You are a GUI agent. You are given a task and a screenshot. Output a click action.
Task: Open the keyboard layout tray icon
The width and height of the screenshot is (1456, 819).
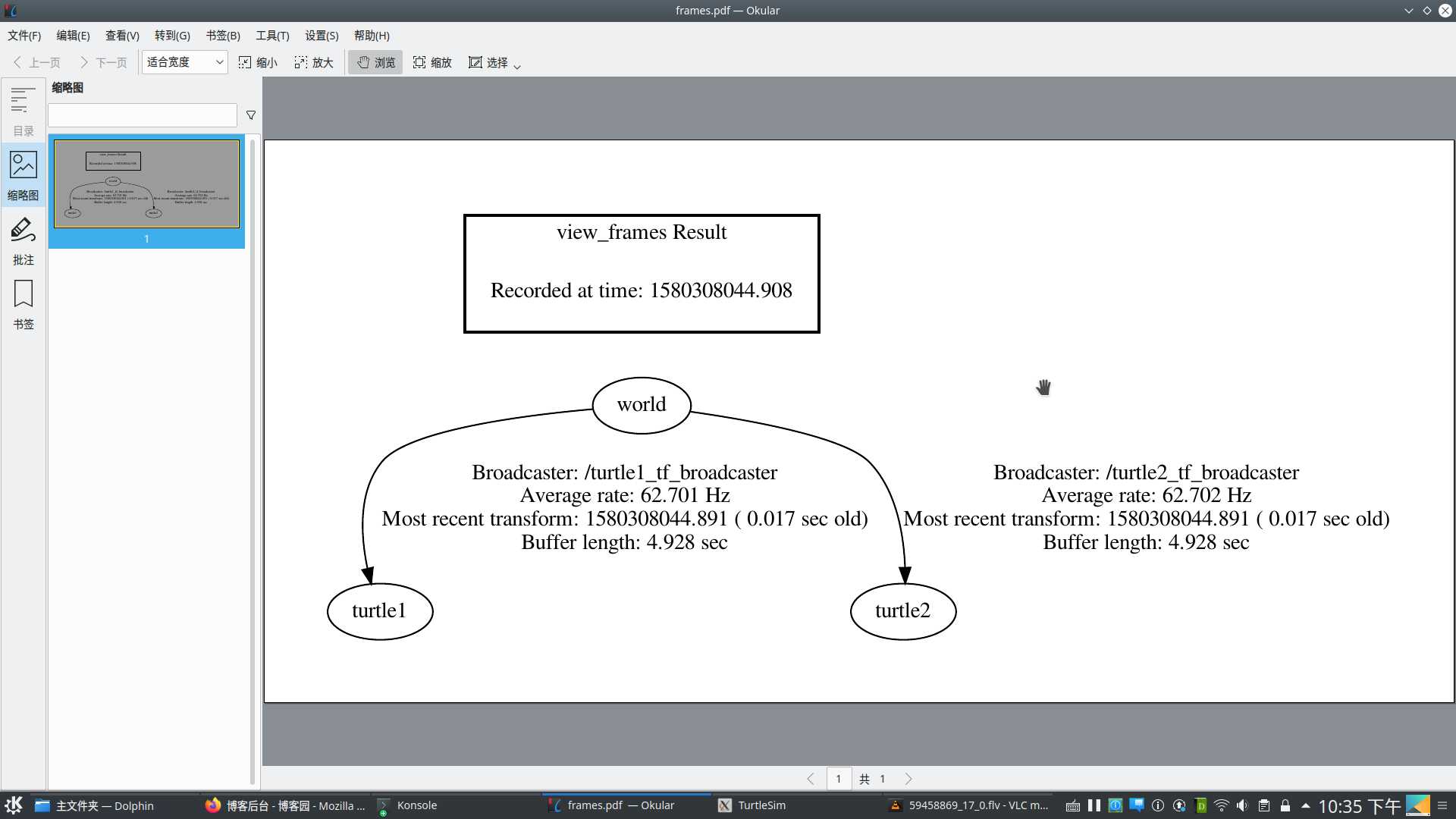pos(1073,806)
